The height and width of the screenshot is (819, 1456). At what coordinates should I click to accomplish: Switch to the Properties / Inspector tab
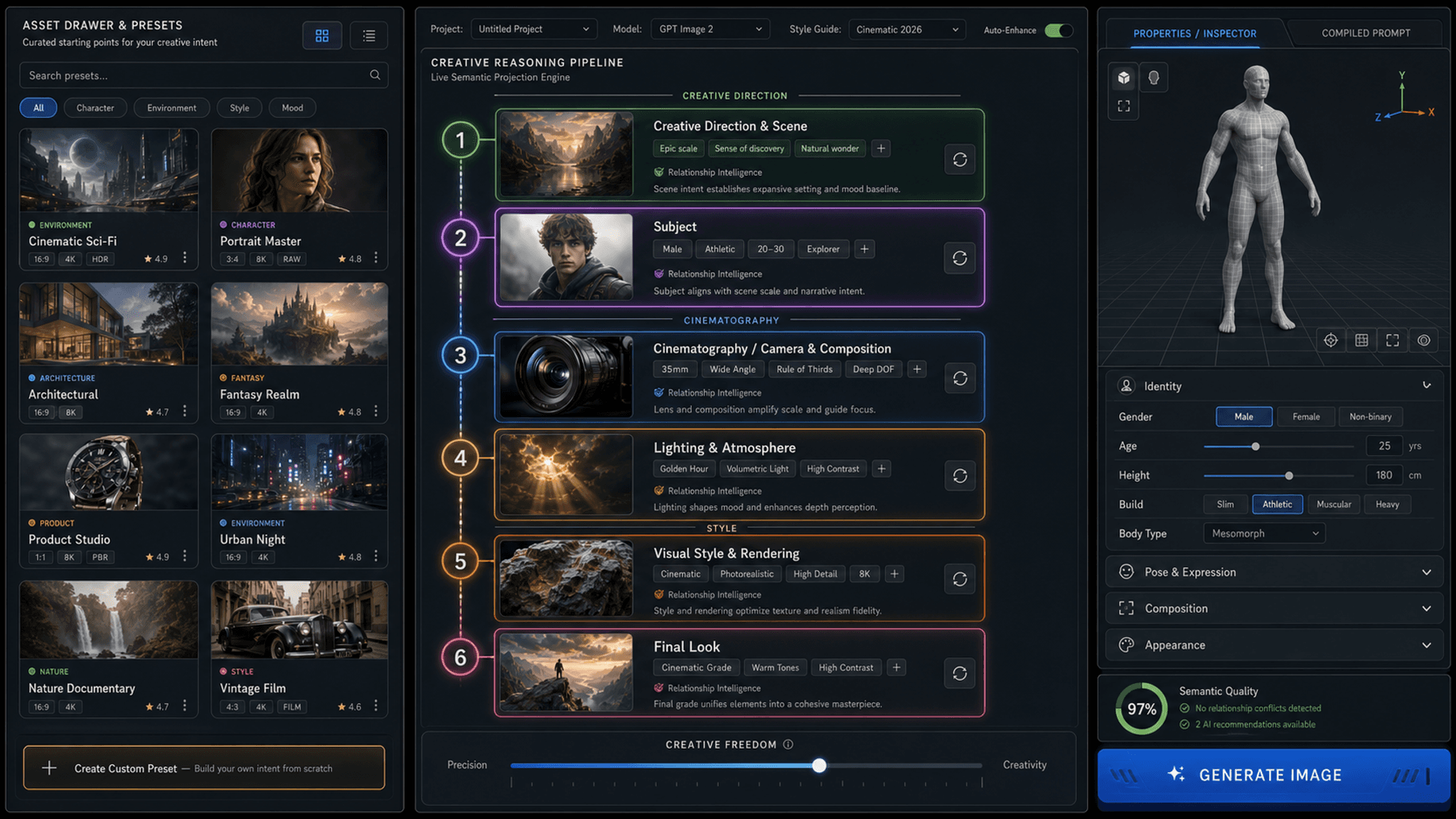[1195, 33]
